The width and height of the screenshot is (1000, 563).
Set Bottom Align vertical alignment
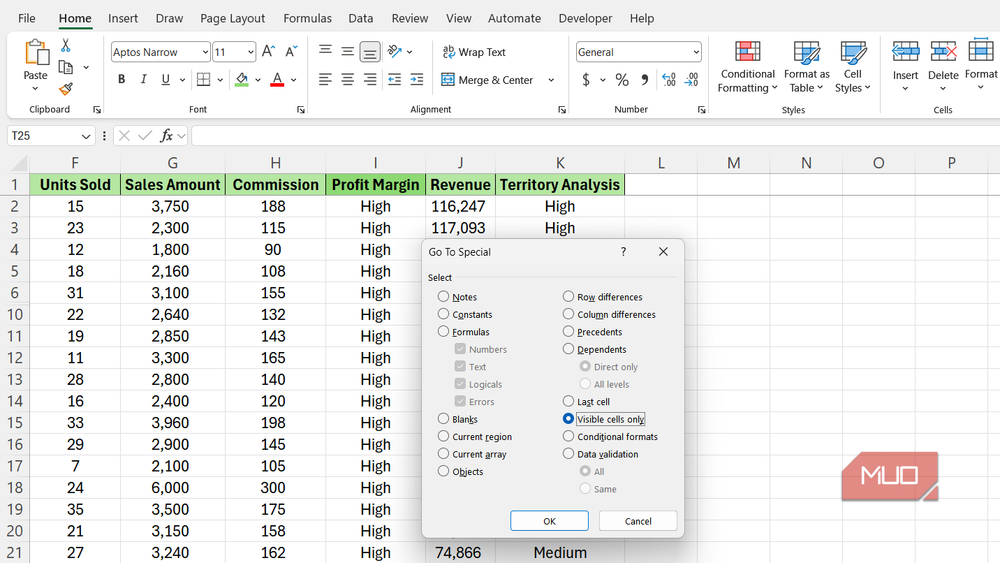point(370,51)
